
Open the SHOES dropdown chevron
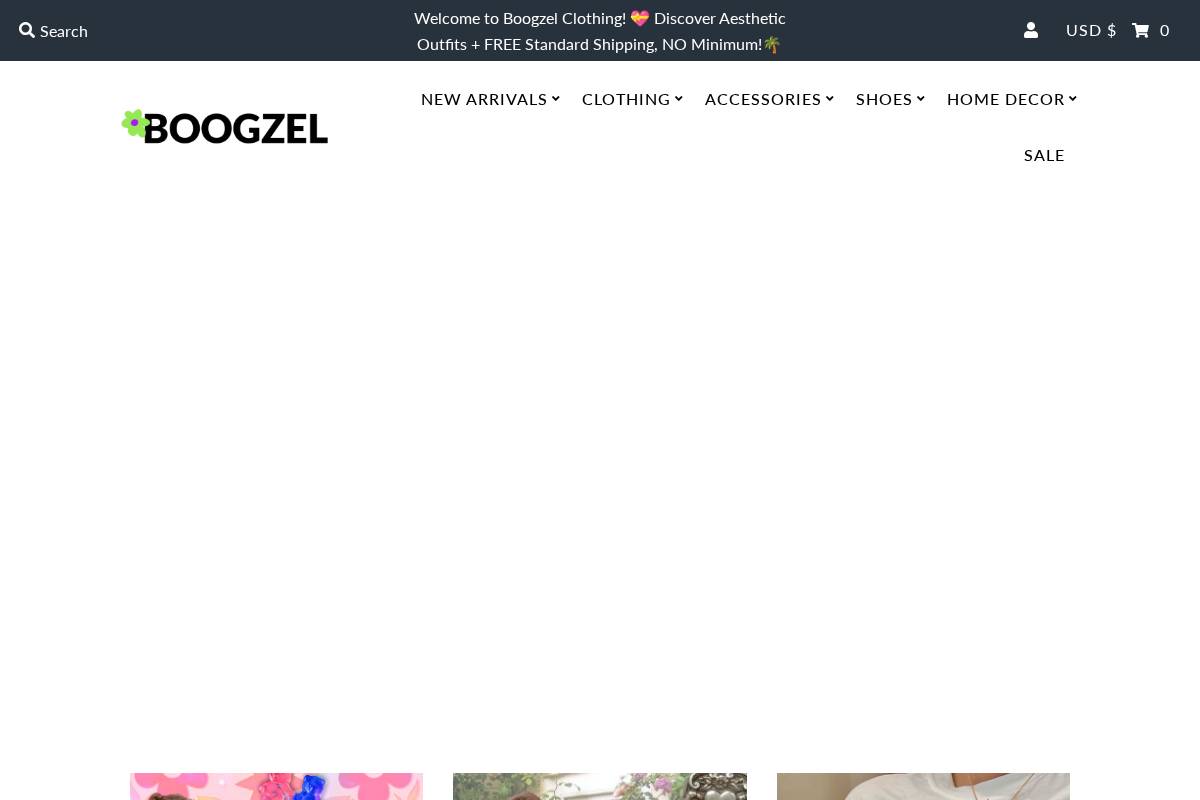[x=921, y=98]
